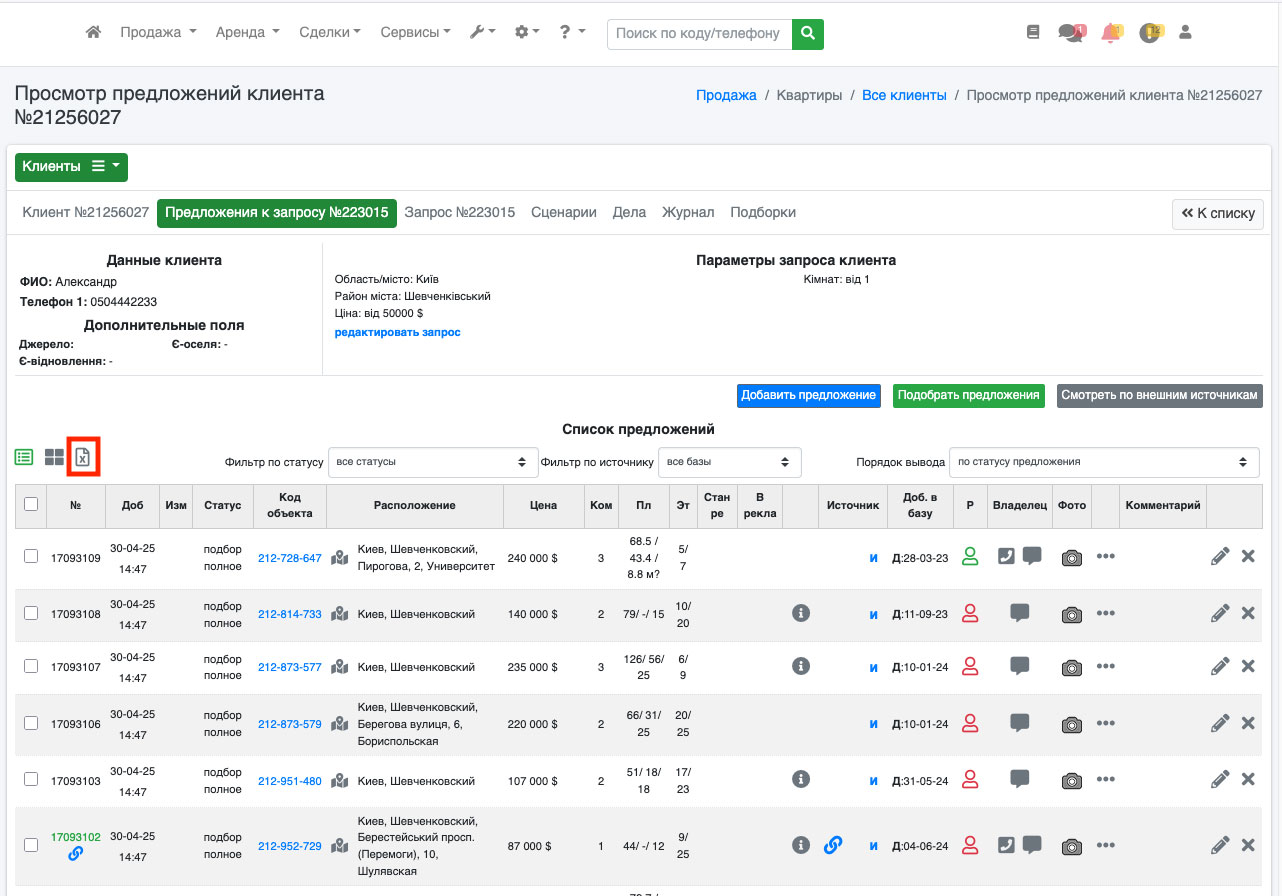Screen dimensions: 1282x896
Task: Click the home icon in navbar
Action: pos(93,33)
